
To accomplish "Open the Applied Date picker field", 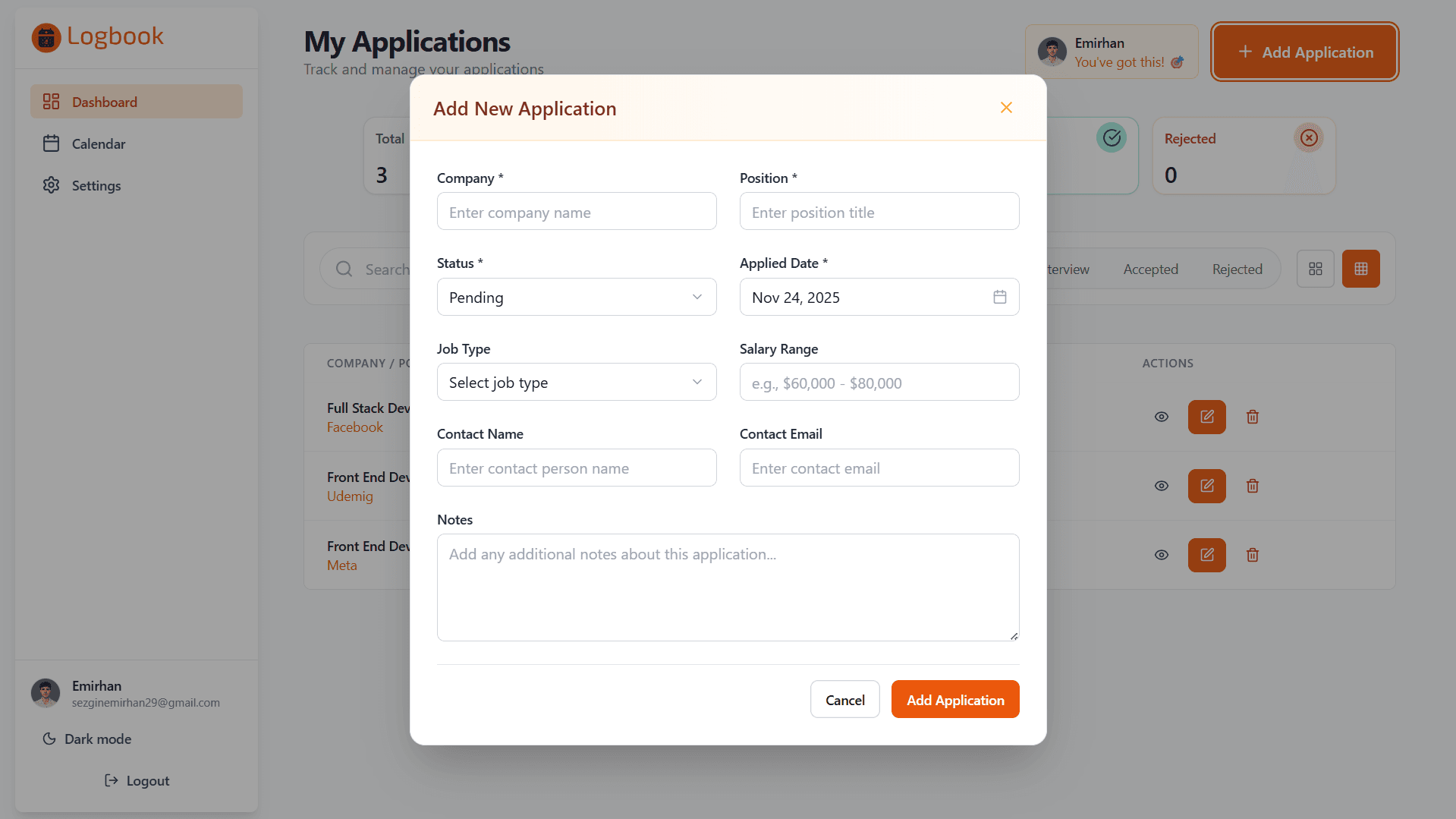I will pos(879,297).
